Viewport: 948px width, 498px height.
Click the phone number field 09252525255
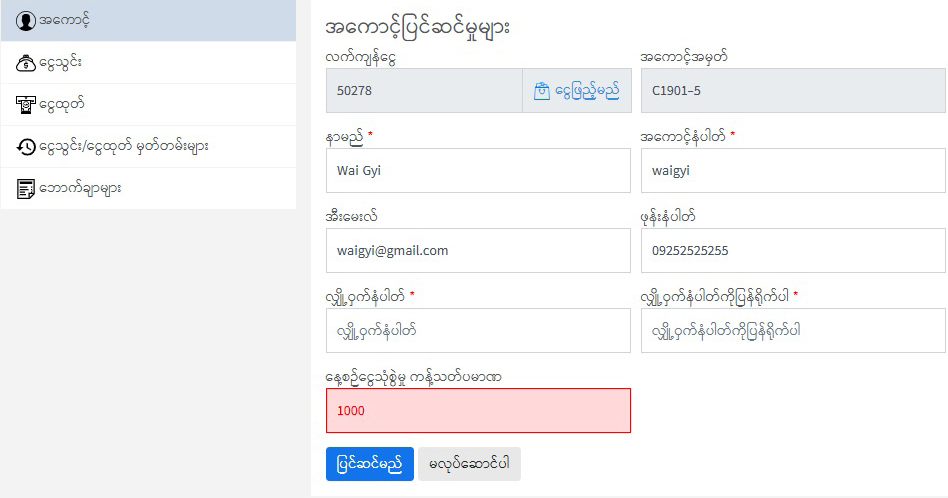click(792, 251)
